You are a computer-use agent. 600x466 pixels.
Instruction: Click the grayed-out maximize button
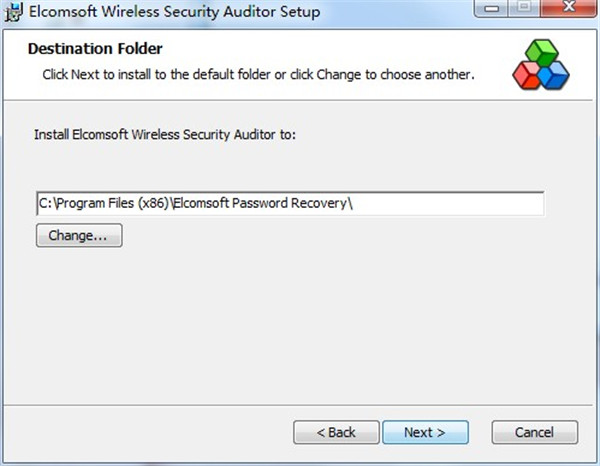point(524,8)
